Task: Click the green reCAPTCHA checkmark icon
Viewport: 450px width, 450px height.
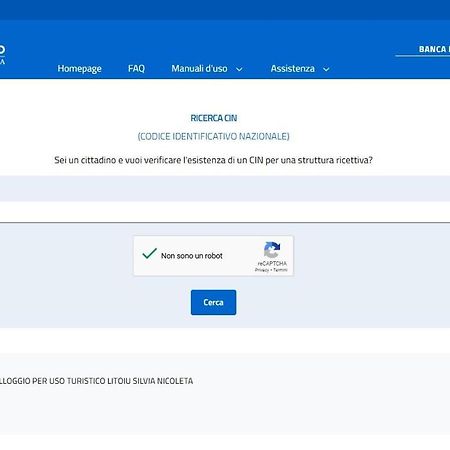Action: pyautogui.click(x=149, y=254)
